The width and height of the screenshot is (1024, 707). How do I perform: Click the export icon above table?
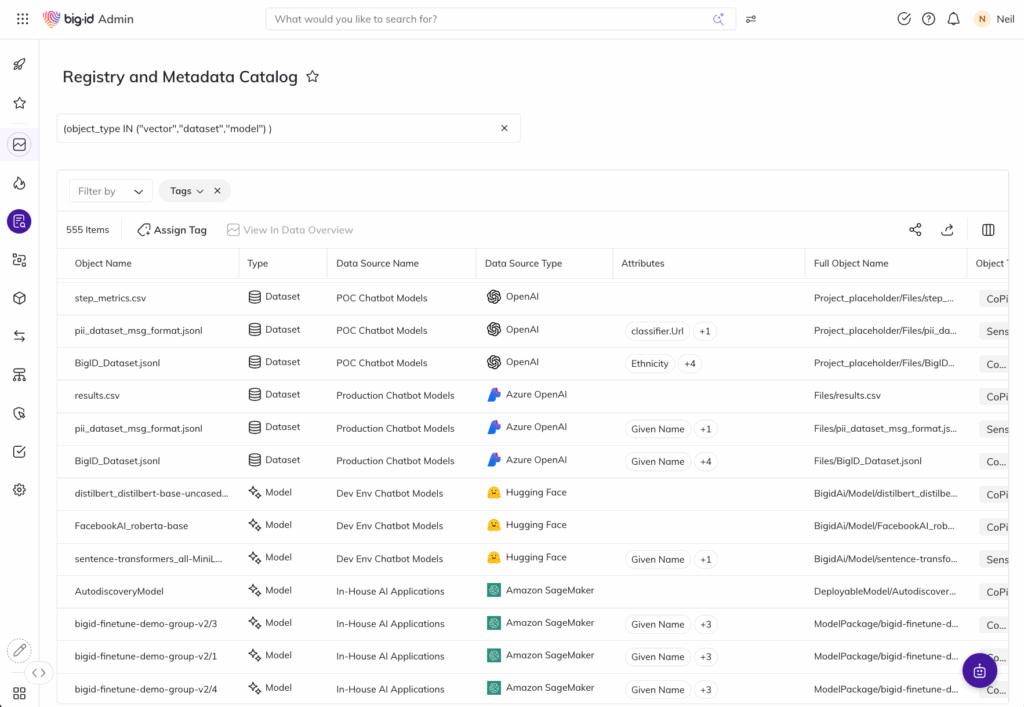947,230
